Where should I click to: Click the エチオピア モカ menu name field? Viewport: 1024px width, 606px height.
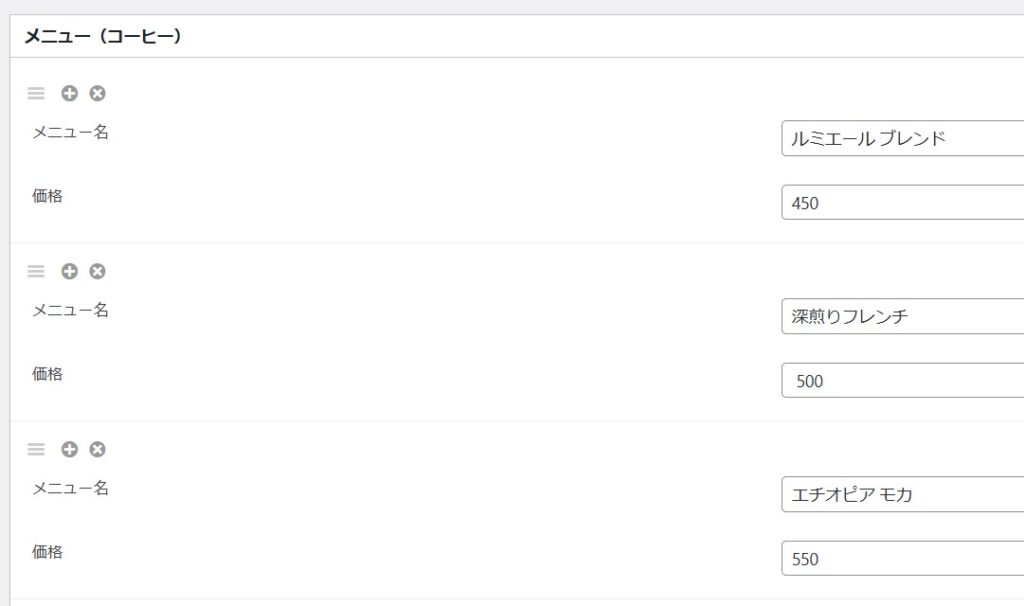tap(903, 494)
